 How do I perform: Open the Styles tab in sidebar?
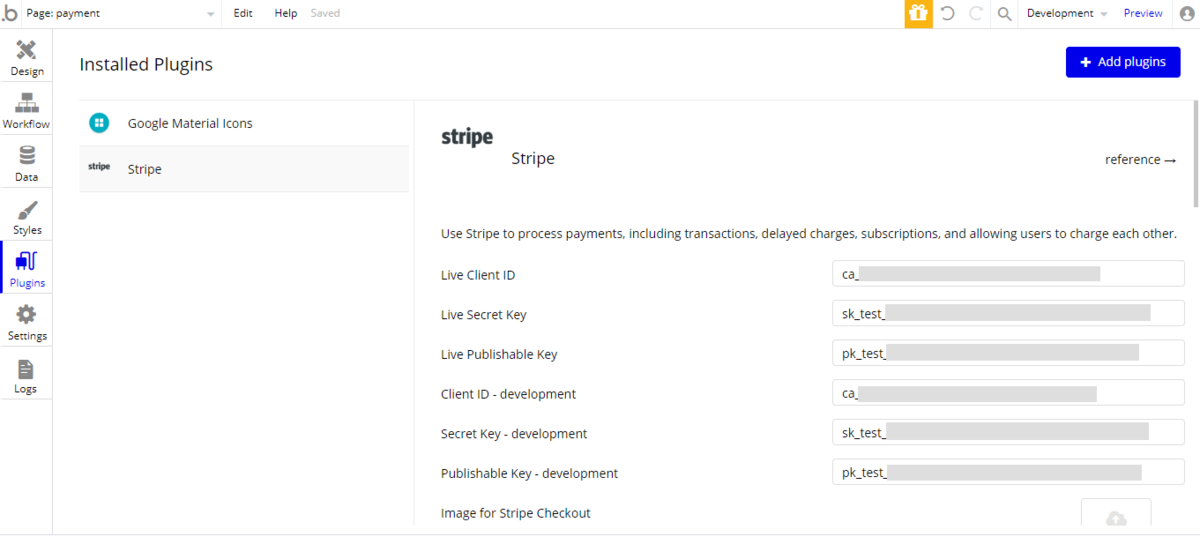(x=27, y=217)
